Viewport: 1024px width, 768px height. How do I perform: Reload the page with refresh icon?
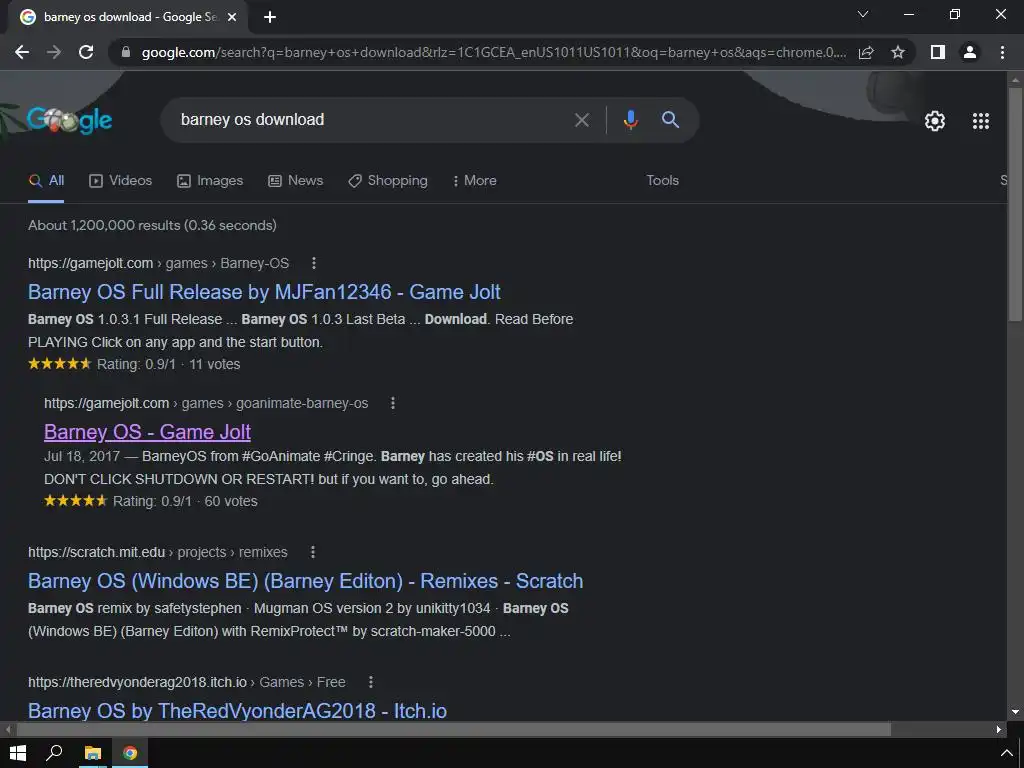click(86, 52)
